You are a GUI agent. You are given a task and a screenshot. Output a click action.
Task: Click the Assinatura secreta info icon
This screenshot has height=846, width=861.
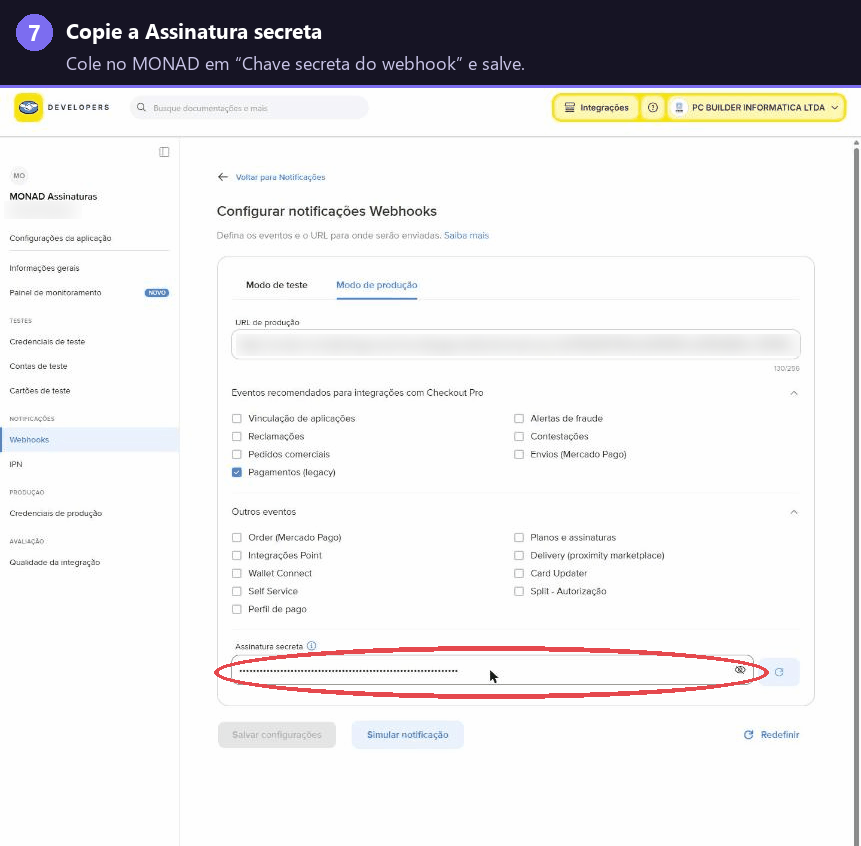[x=311, y=646]
